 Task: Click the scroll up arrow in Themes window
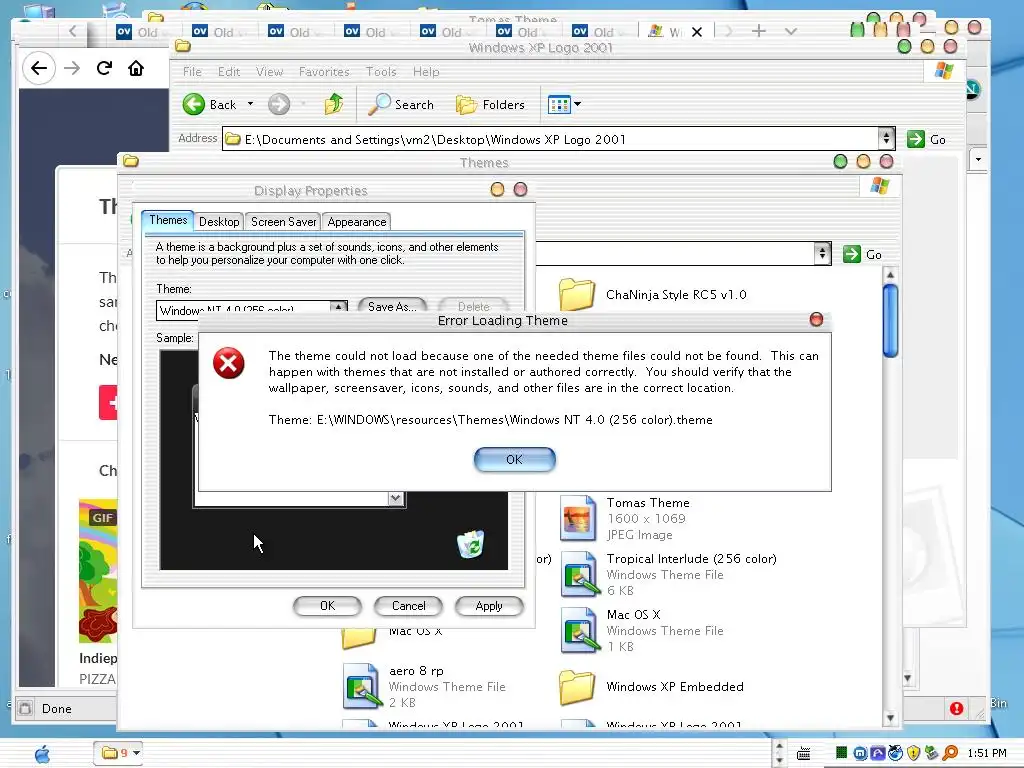[x=890, y=274]
